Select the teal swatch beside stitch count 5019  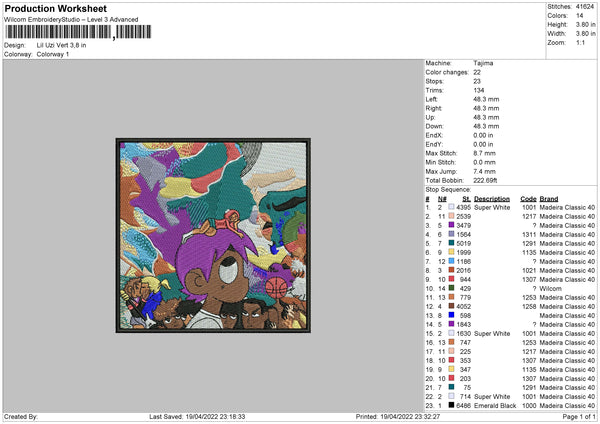click(x=452, y=243)
